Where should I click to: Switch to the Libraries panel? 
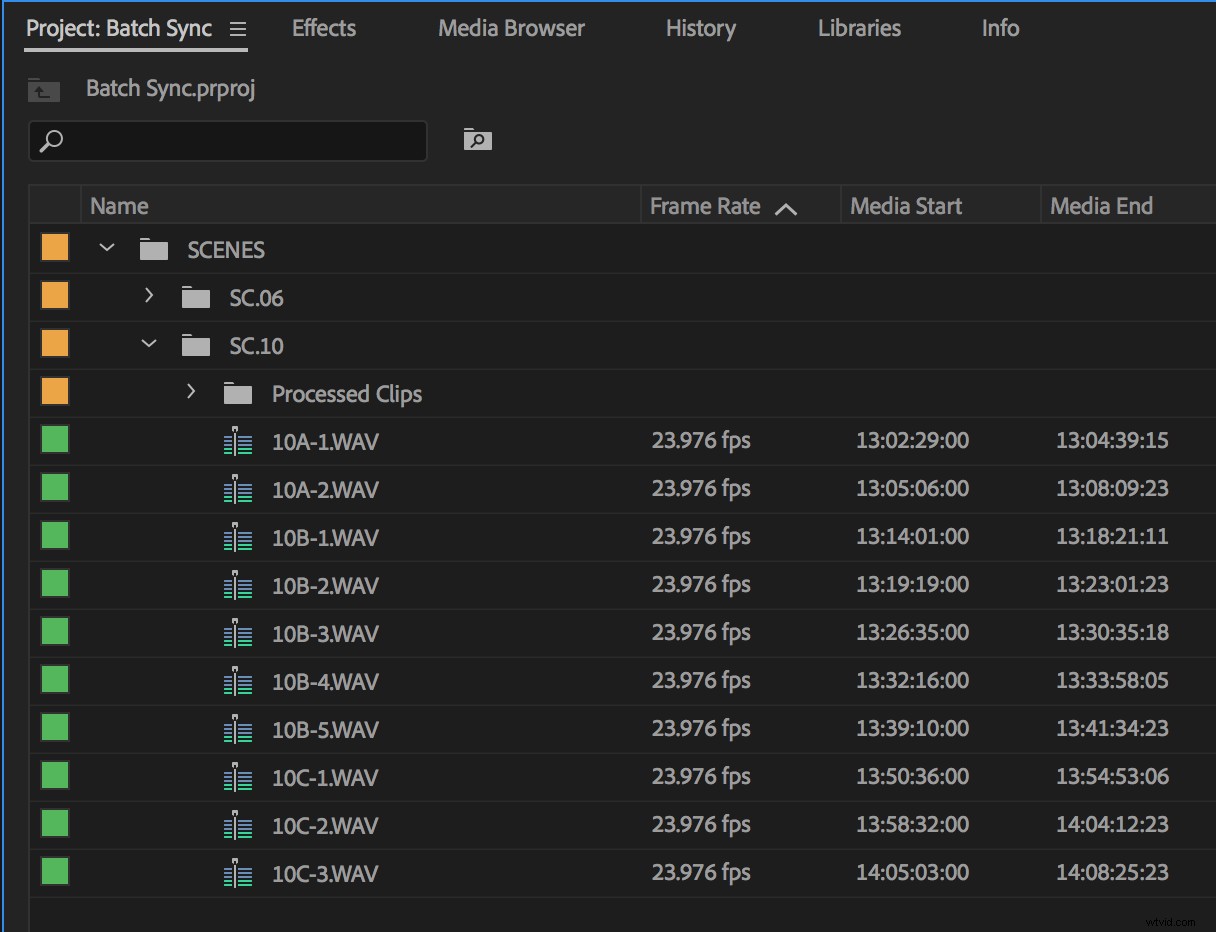pyautogui.click(x=858, y=28)
